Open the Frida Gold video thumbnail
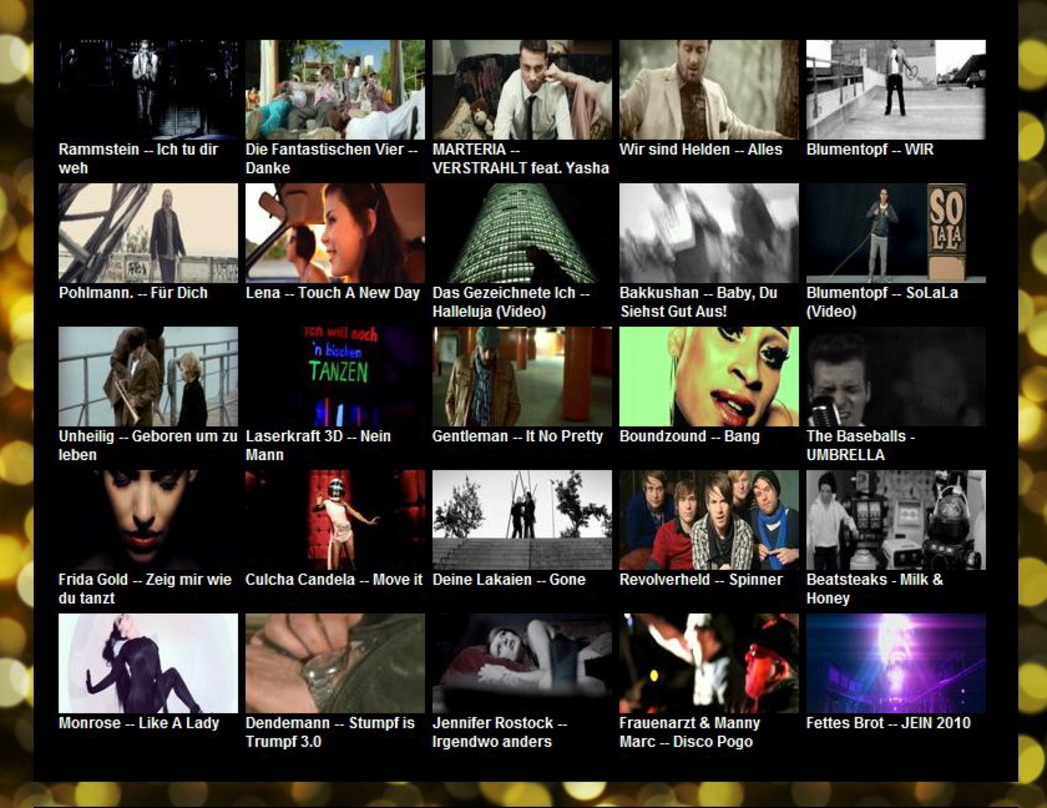Screen dimensions: 1047x808 pos(148,520)
